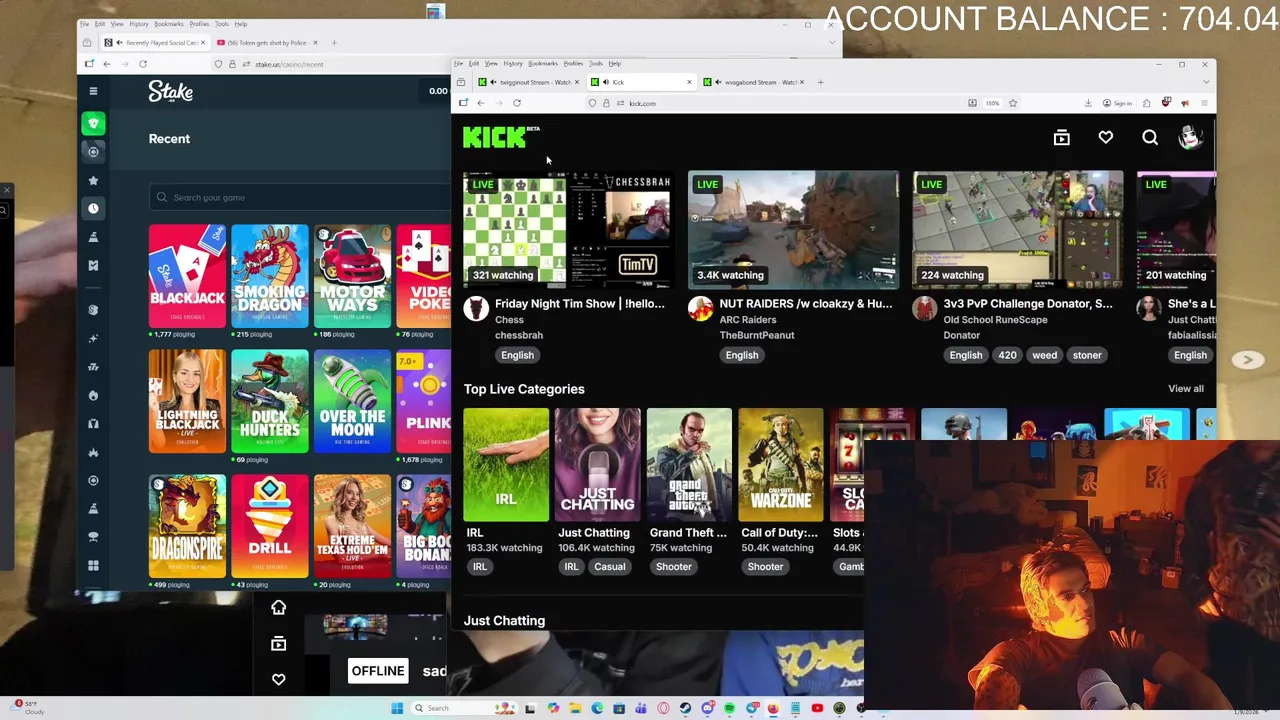The width and height of the screenshot is (1280, 720).
Task: Open Bookmarks menu in the Kick browser window
Action: click(x=542, y=64)
